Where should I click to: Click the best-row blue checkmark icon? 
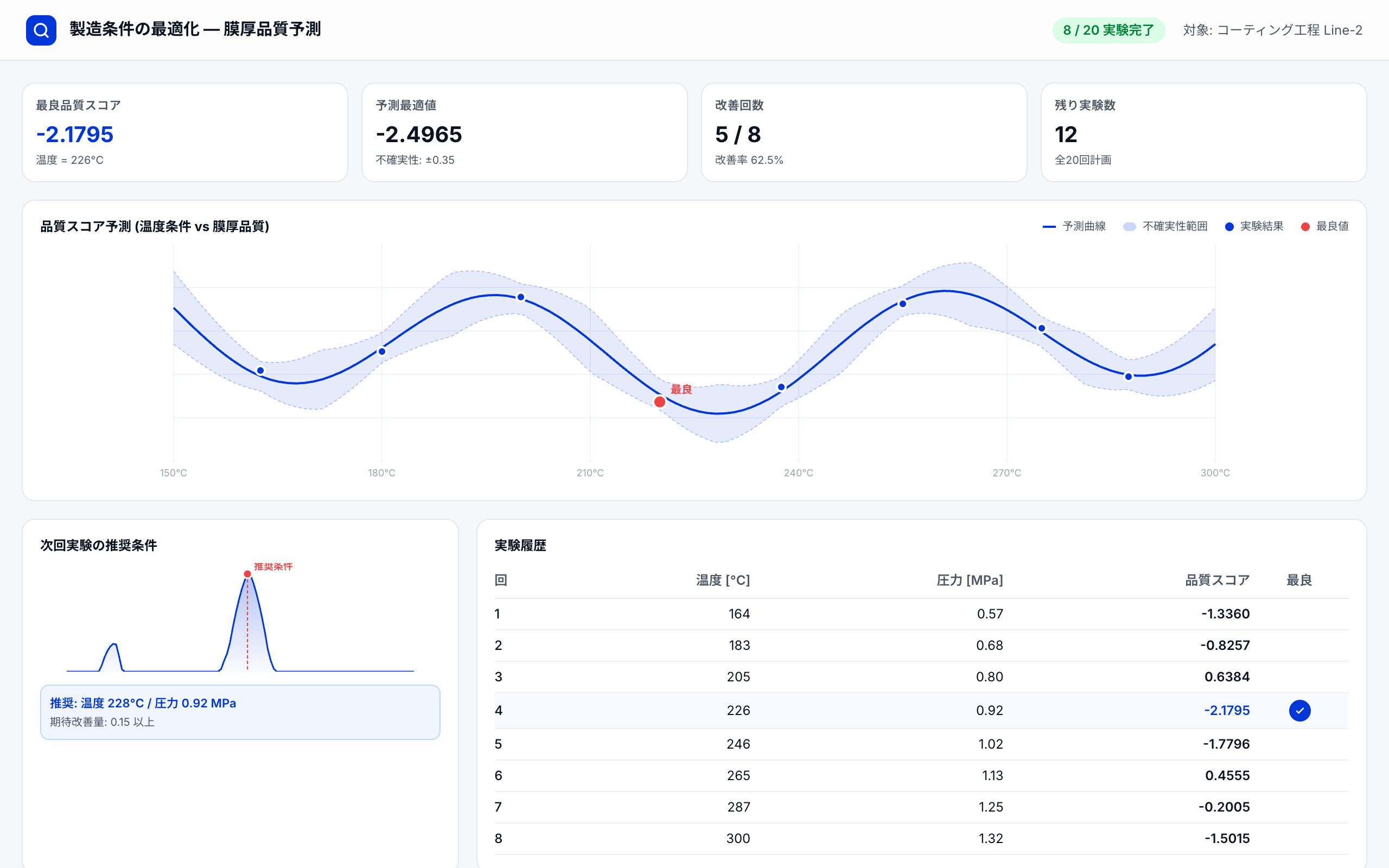point(1299,711)
